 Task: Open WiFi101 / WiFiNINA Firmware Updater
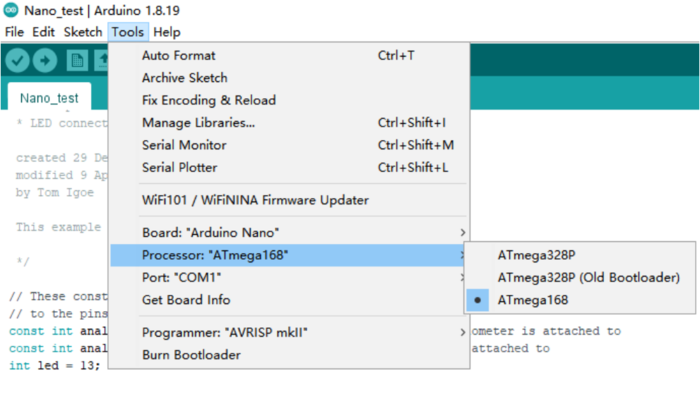(289, 200)
